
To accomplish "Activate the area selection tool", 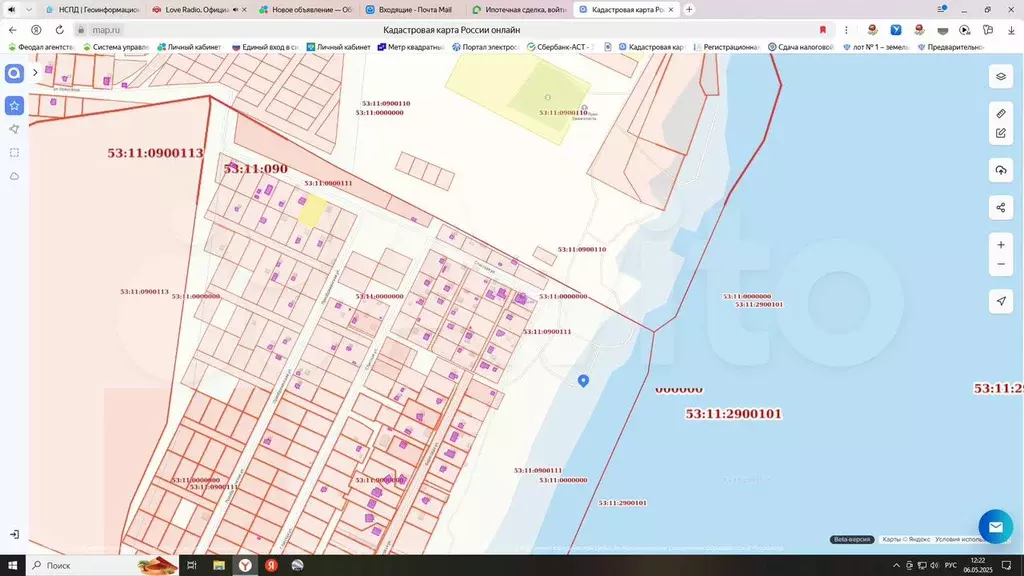I will click(x=14, y=153).
